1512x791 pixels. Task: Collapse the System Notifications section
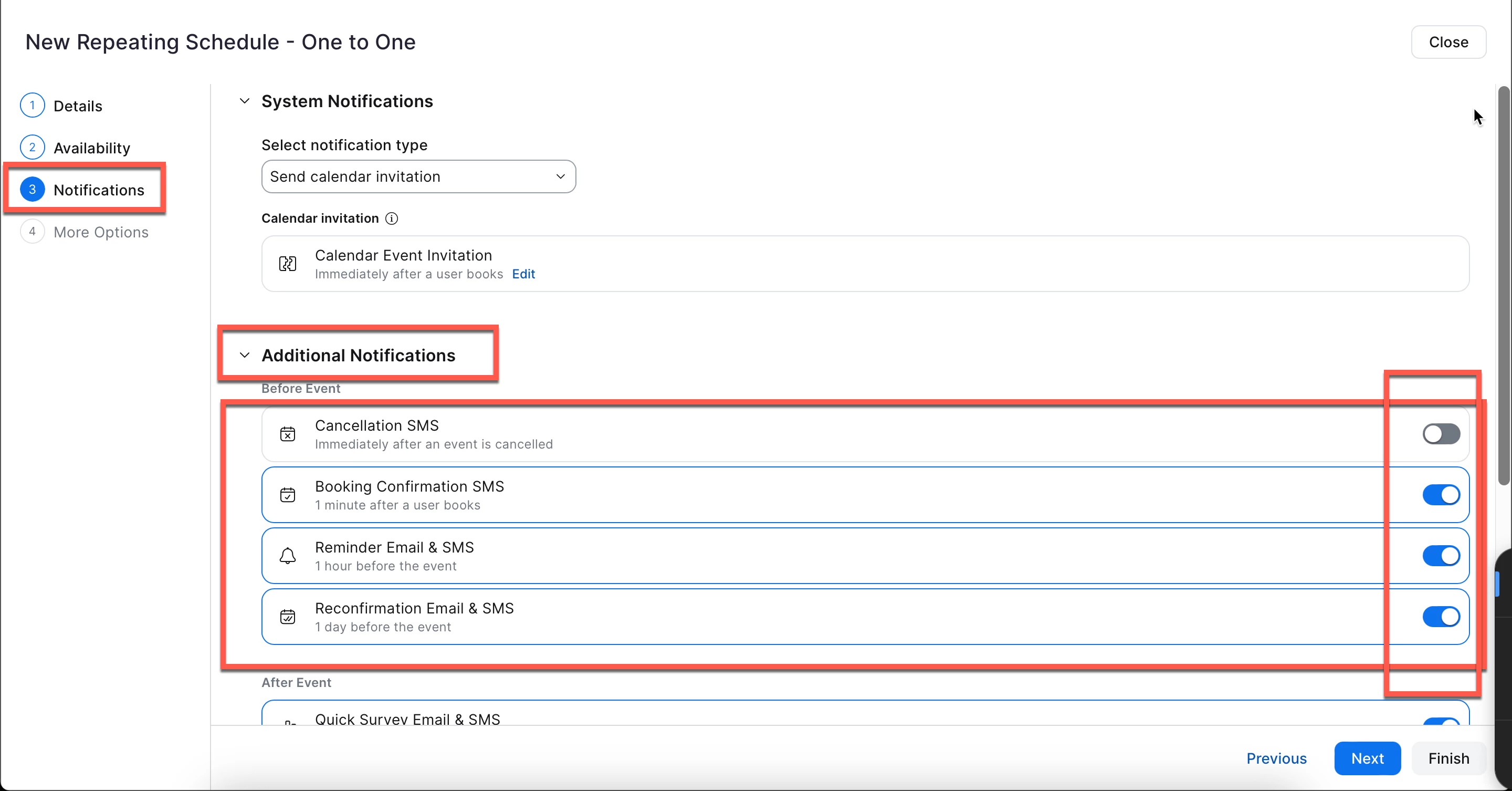pos(245,101)
